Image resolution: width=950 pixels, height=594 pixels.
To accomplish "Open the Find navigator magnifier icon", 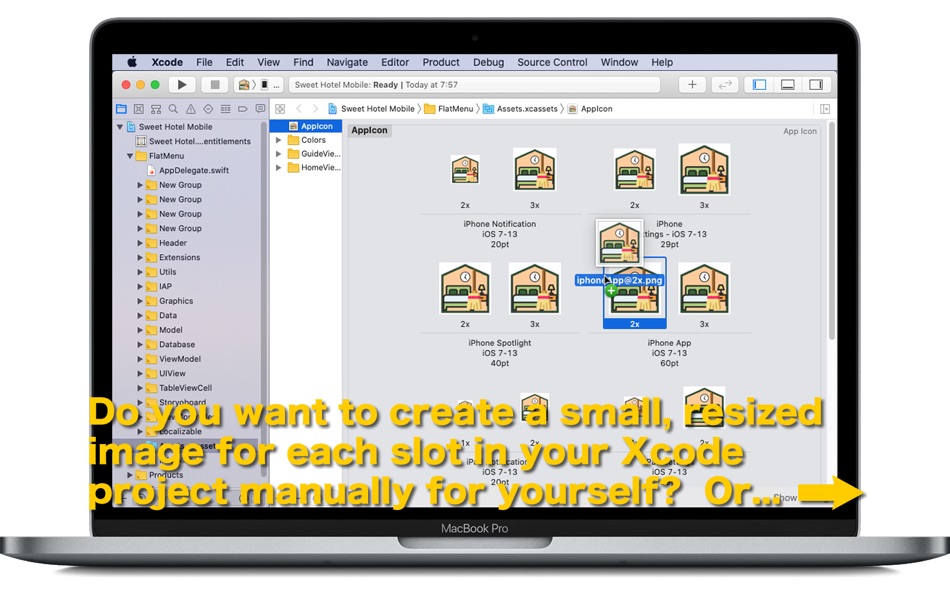I will [173, 109].
